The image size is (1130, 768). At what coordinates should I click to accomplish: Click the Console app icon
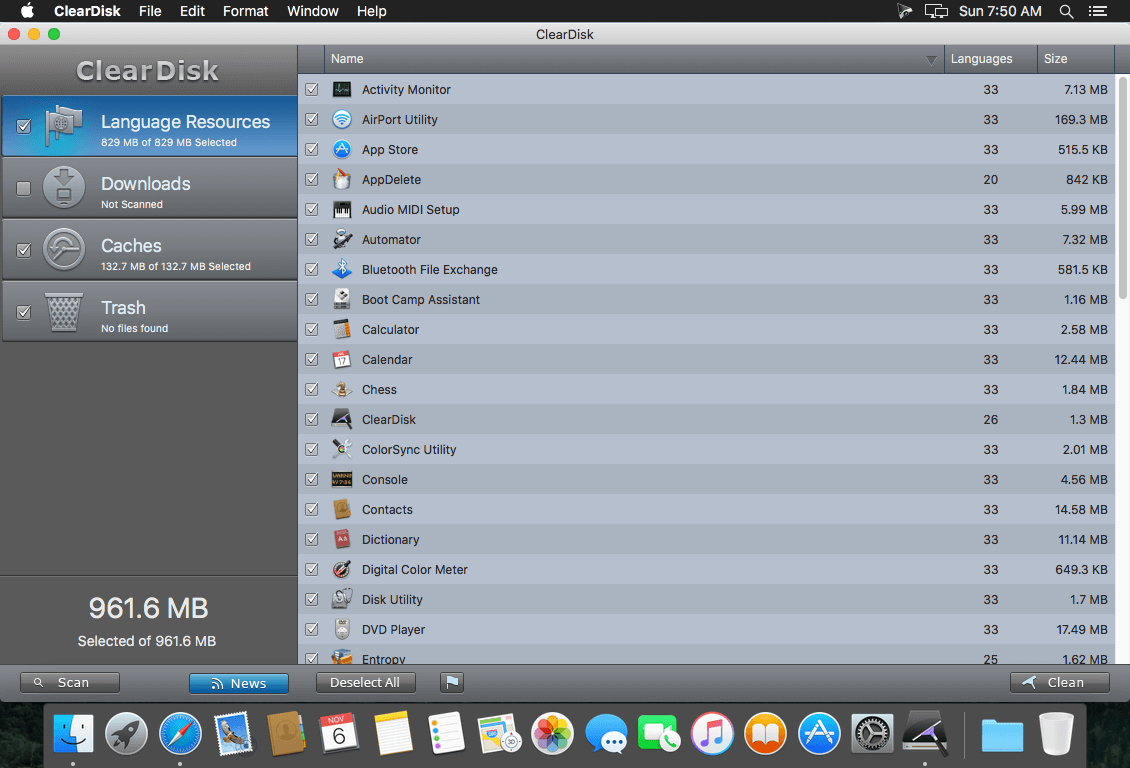click(342, 480)
